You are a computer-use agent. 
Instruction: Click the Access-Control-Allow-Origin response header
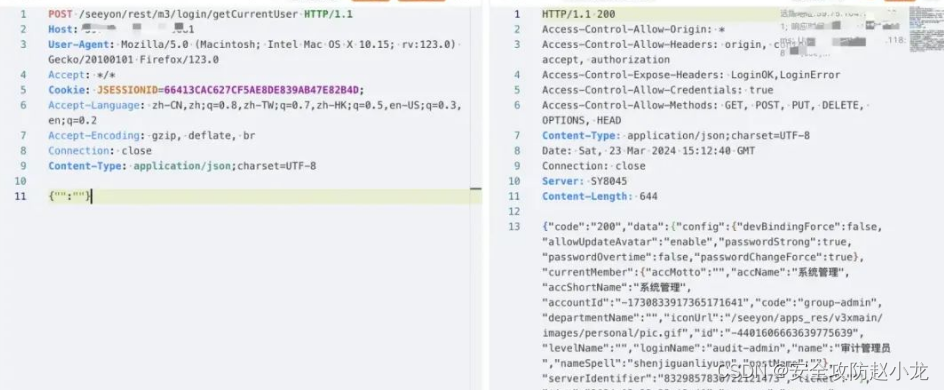(633, 29)
